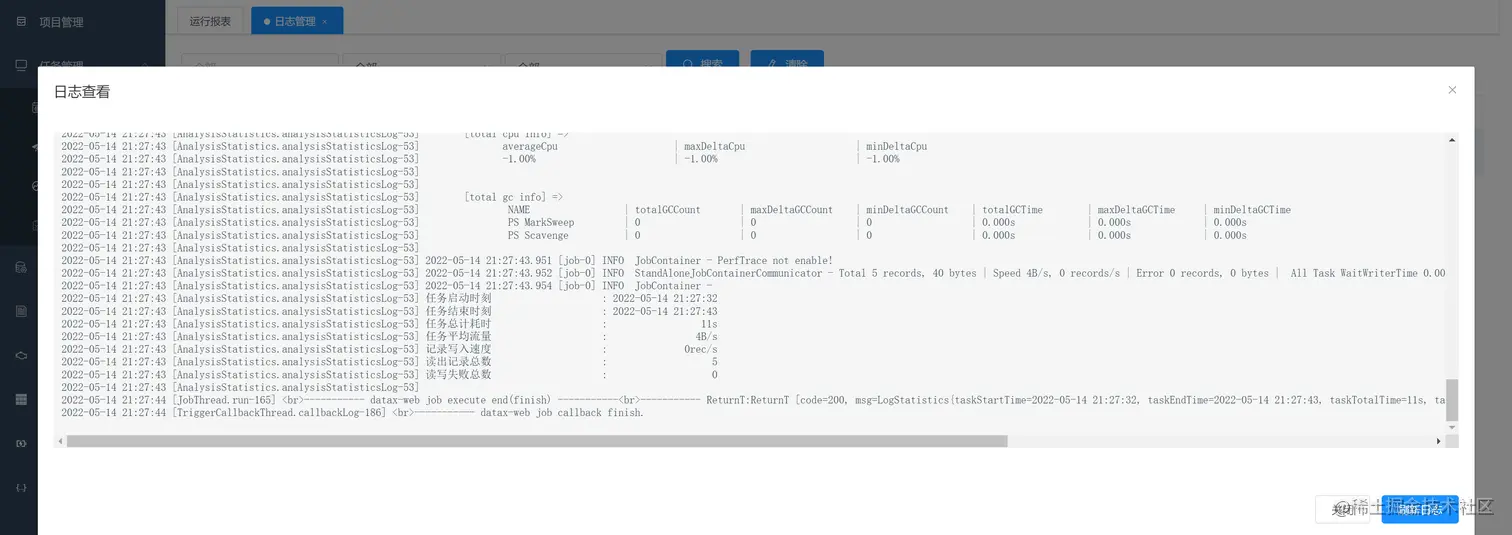1512x535 pixels.
Task: Switch to the 运行报表 tab
Action: 210,21
